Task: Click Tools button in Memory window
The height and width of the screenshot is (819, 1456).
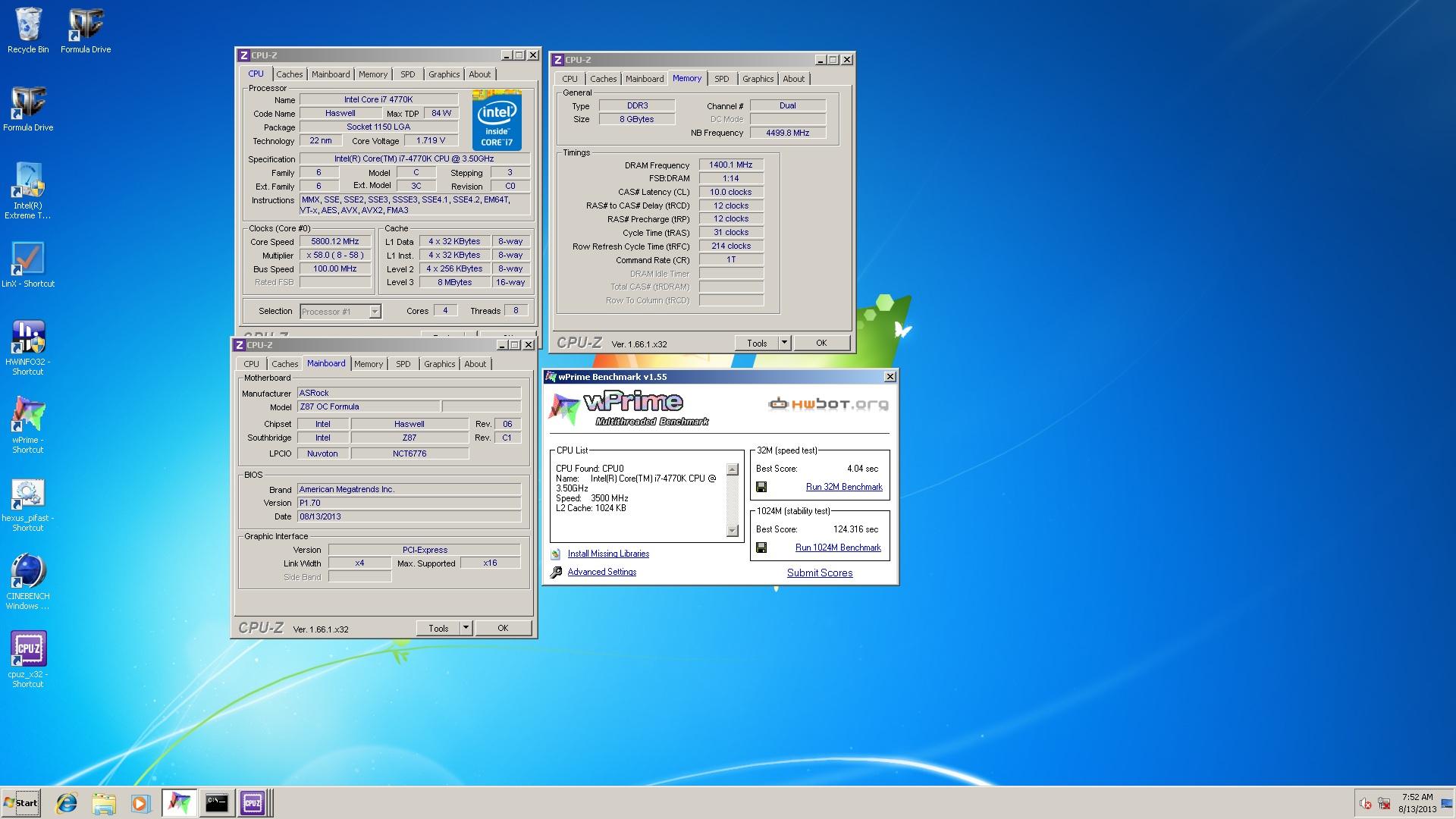Action: [x=757, y=343]
